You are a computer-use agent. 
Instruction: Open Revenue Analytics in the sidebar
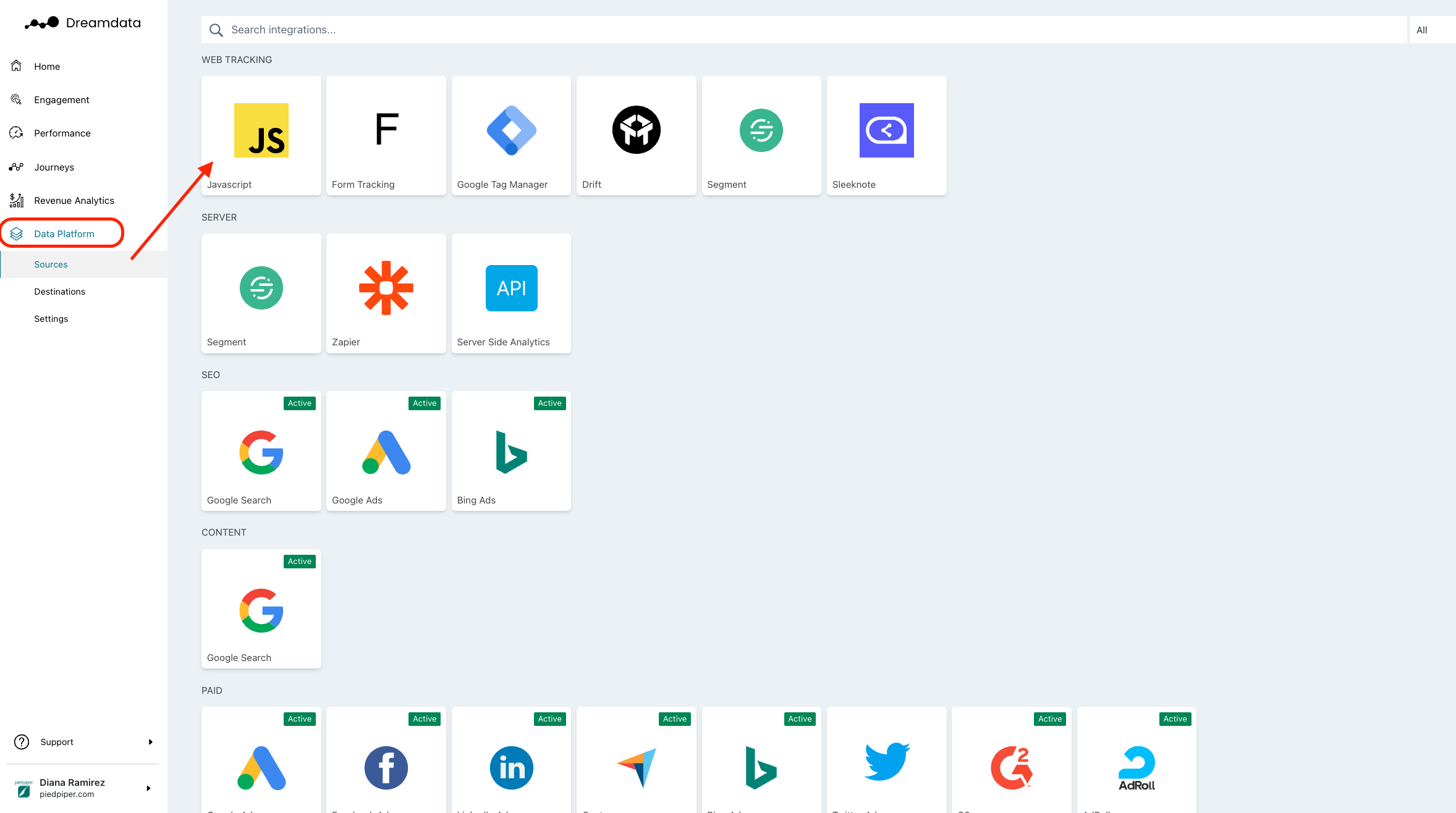(74, 200)
